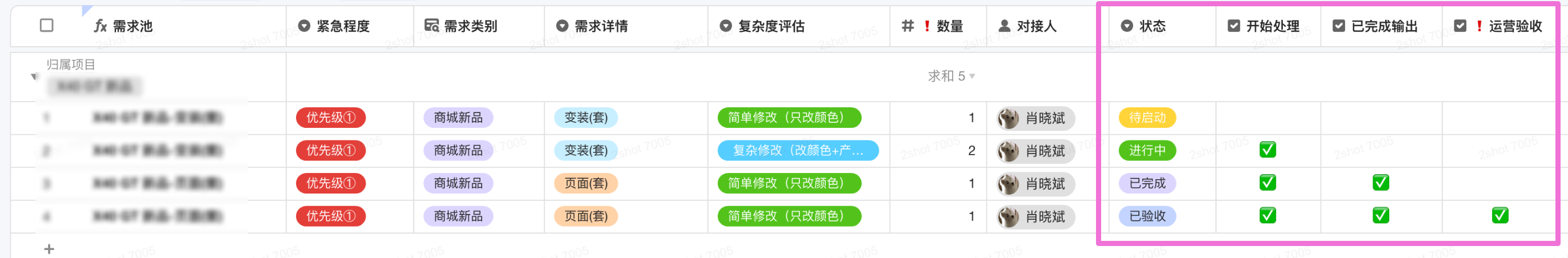This screenshot has width=1568, height=258.
Task: Click the number icon in 数量 header
Action: pos(907,26)
